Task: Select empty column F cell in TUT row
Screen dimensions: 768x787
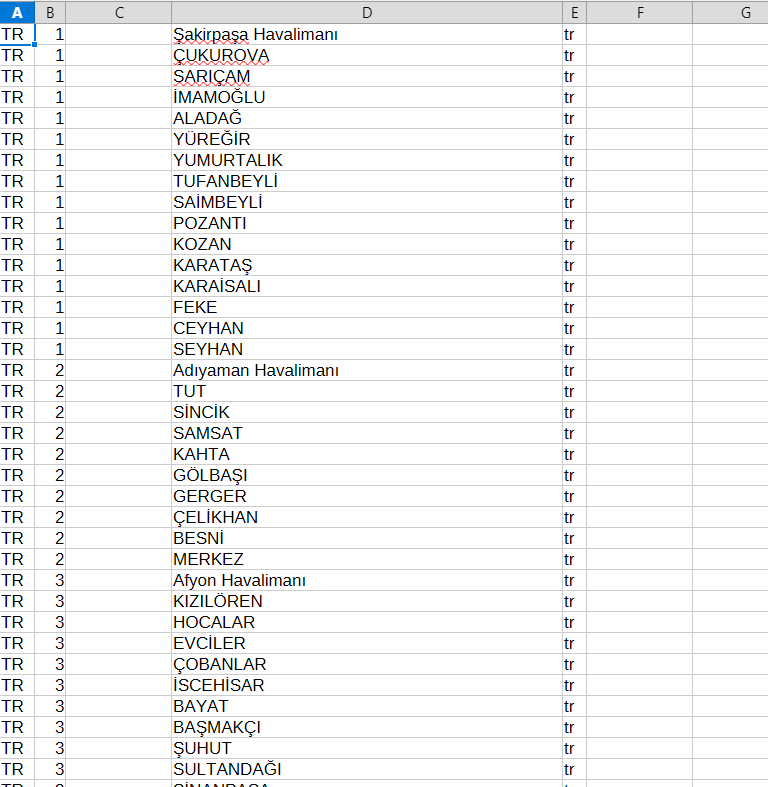Action: [639, 391]
